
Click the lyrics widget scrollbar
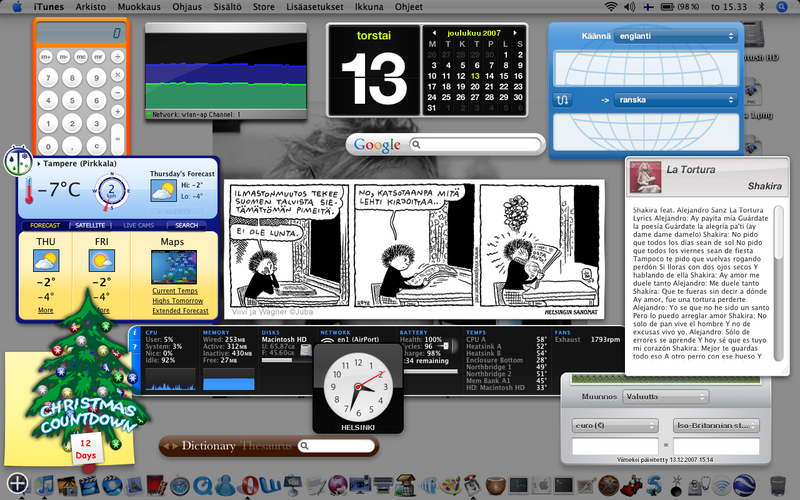pyautogui.click(x=778, y=283)
